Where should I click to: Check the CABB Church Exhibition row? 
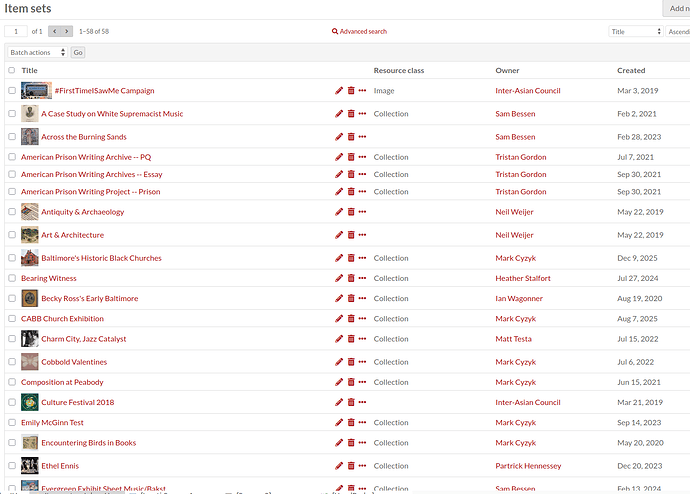pyautogui.click(x=12, y=319)
